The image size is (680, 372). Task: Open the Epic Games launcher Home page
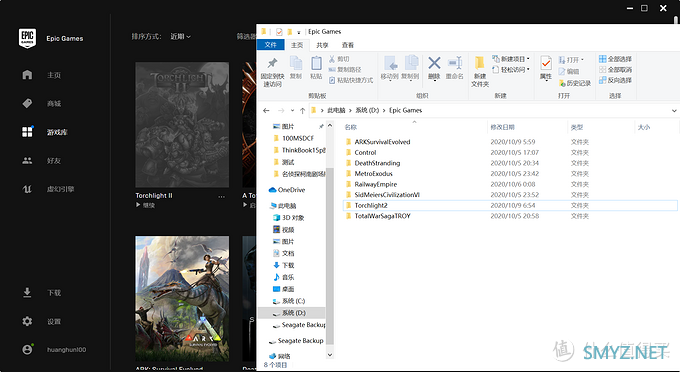[x=41, y=75]
